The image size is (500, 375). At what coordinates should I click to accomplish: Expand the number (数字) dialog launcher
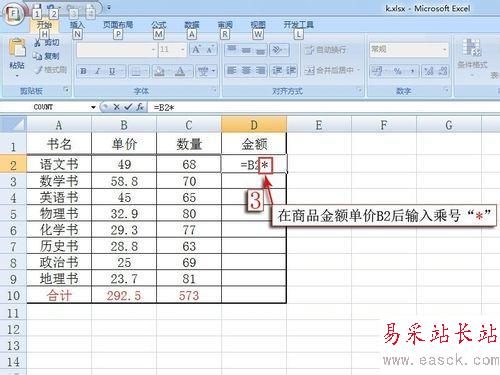pos(446,90)
